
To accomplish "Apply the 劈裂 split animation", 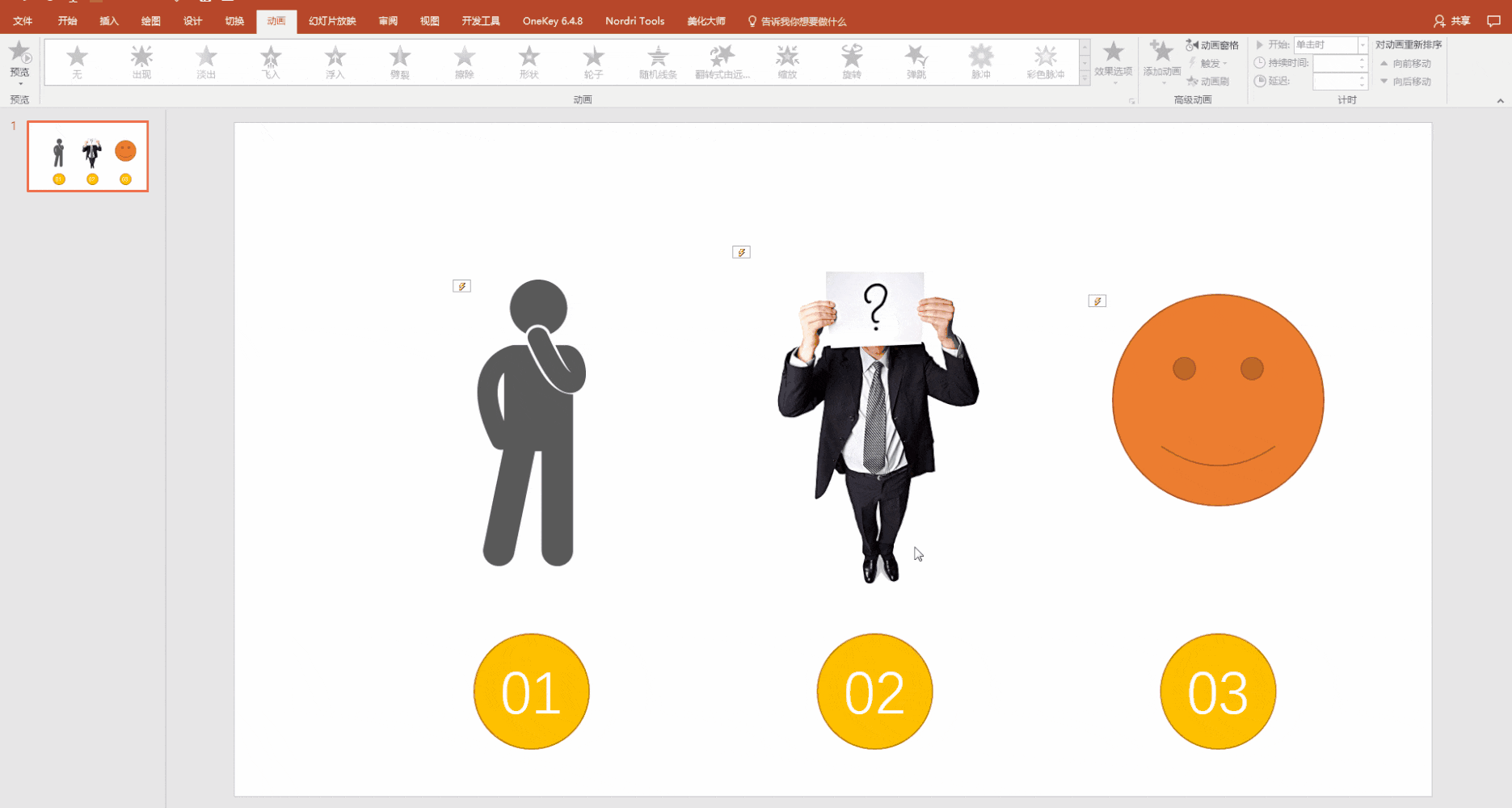I will [400, 61].
